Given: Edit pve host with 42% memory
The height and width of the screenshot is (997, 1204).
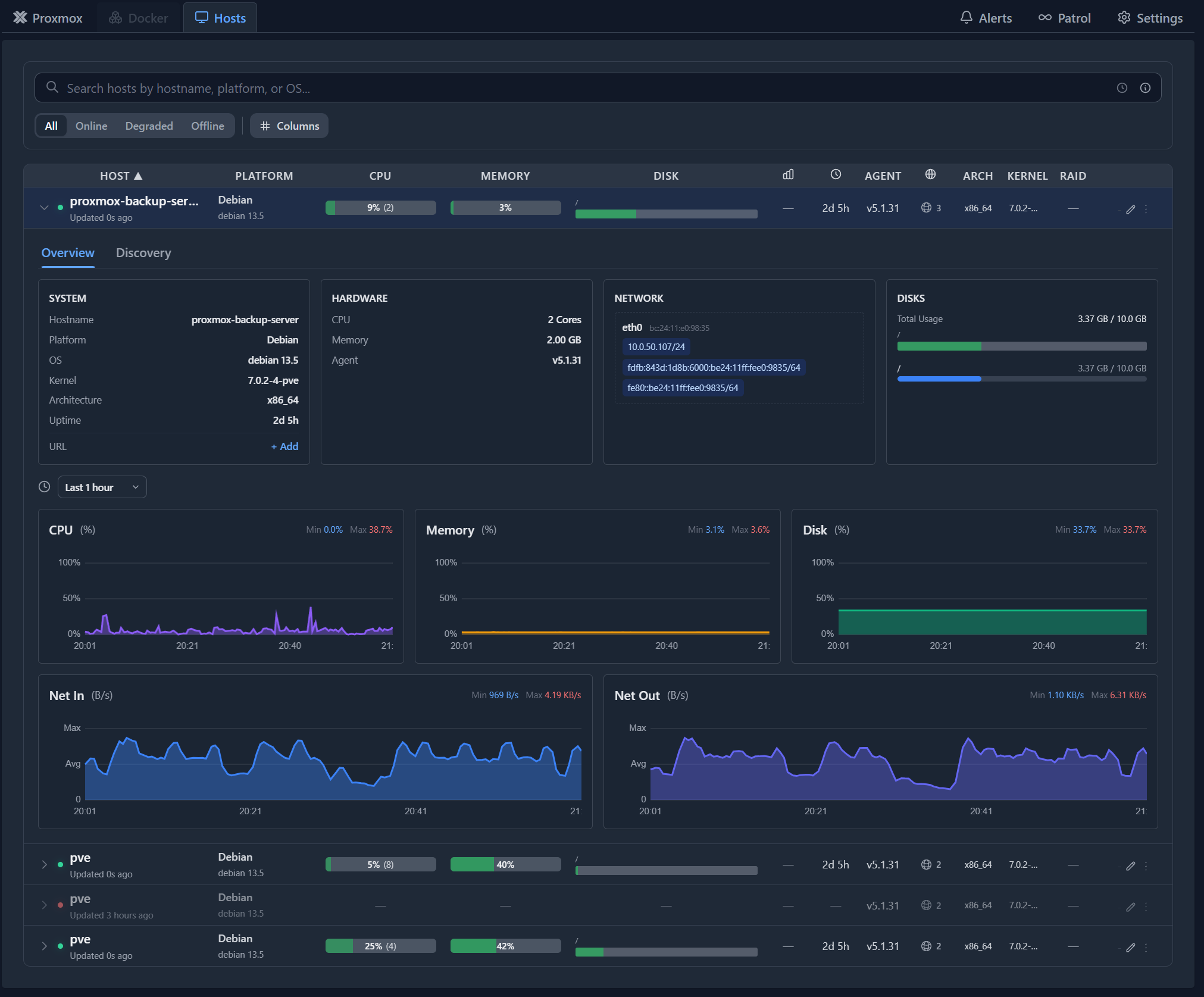Looking at the screenshot, I should click(1130, 948).
